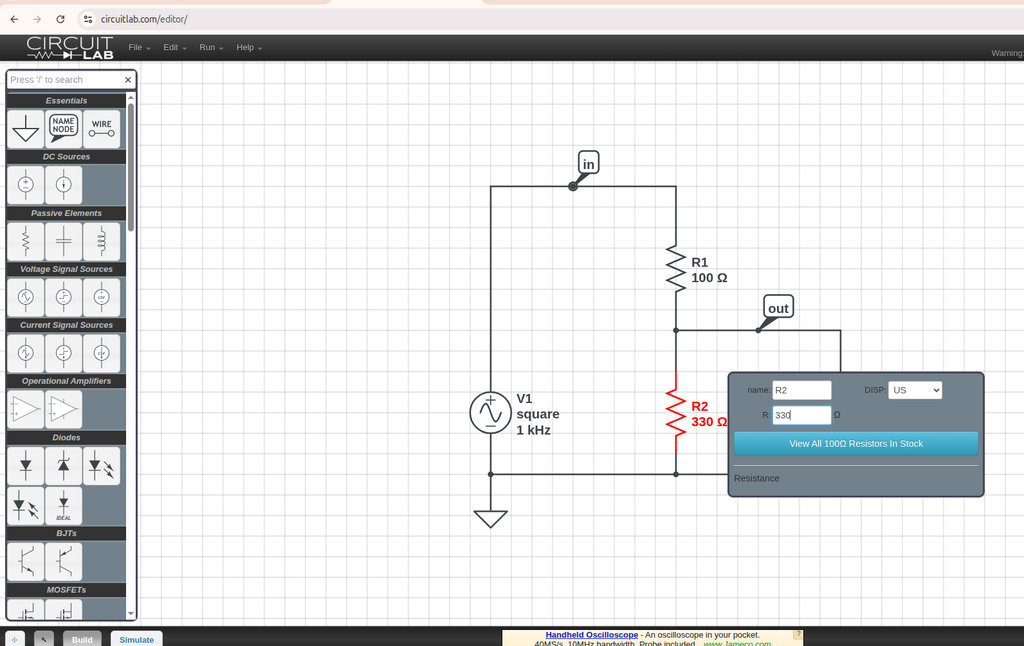The image size is (1024, 646).
Task: Select the inductor component icon
Action: tap(101, 241)
